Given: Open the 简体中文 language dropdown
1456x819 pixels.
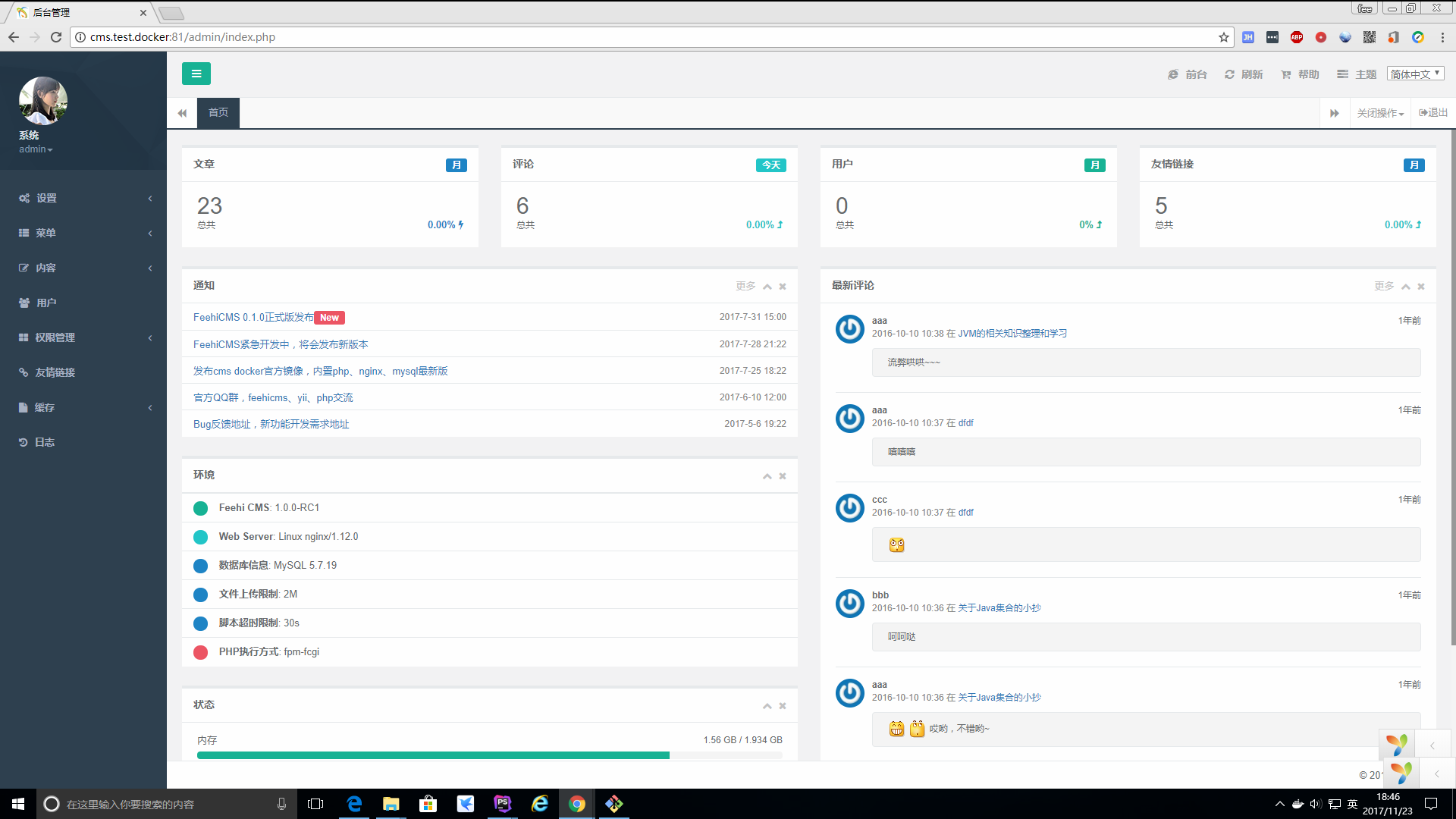Looking at the screenshot, I should coord(1415,74).
